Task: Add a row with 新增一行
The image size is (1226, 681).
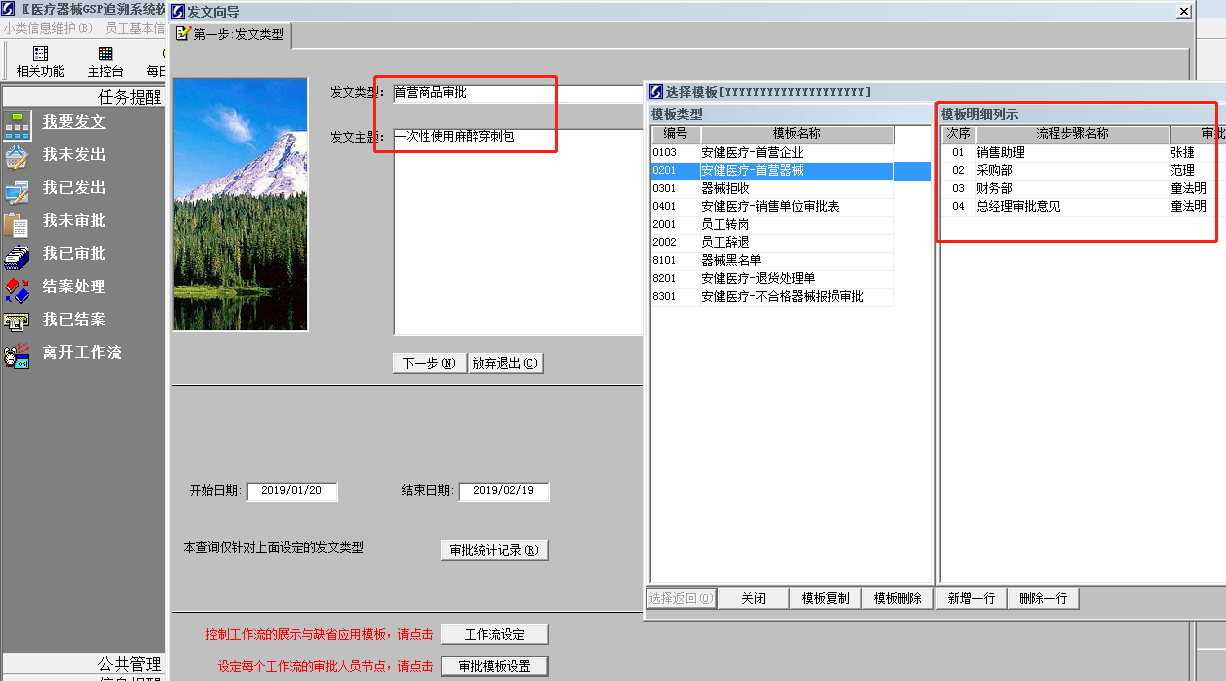Action: point(971,598)
